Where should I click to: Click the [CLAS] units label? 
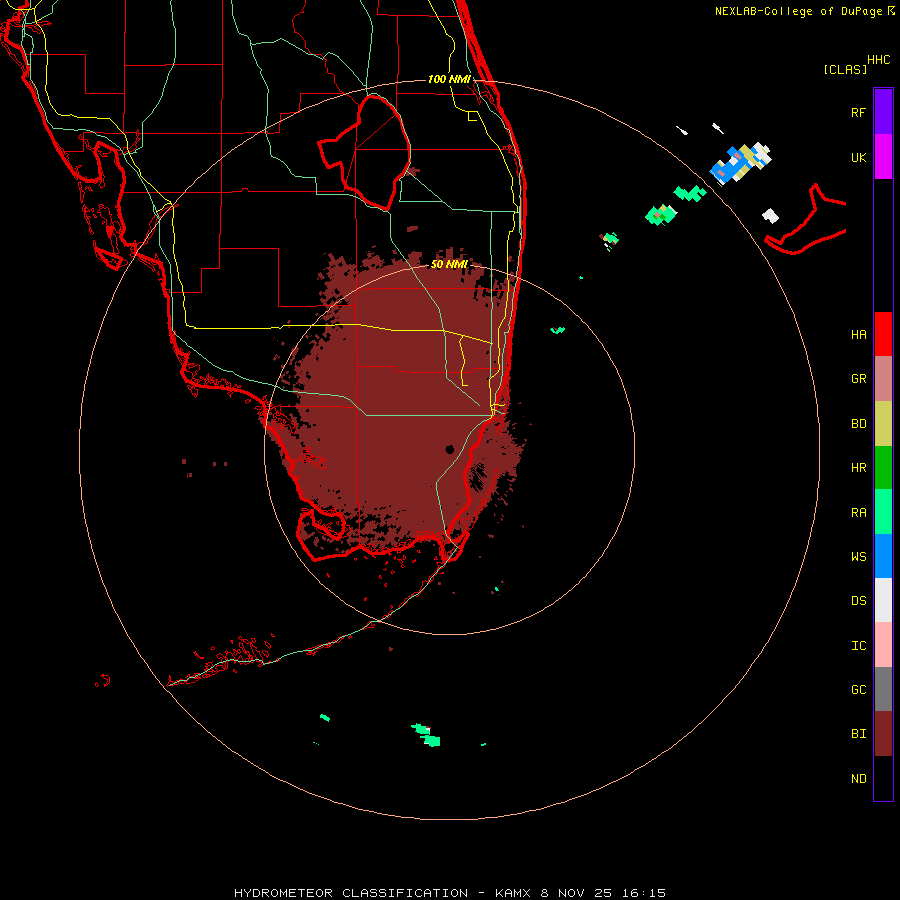click(845, 69)
